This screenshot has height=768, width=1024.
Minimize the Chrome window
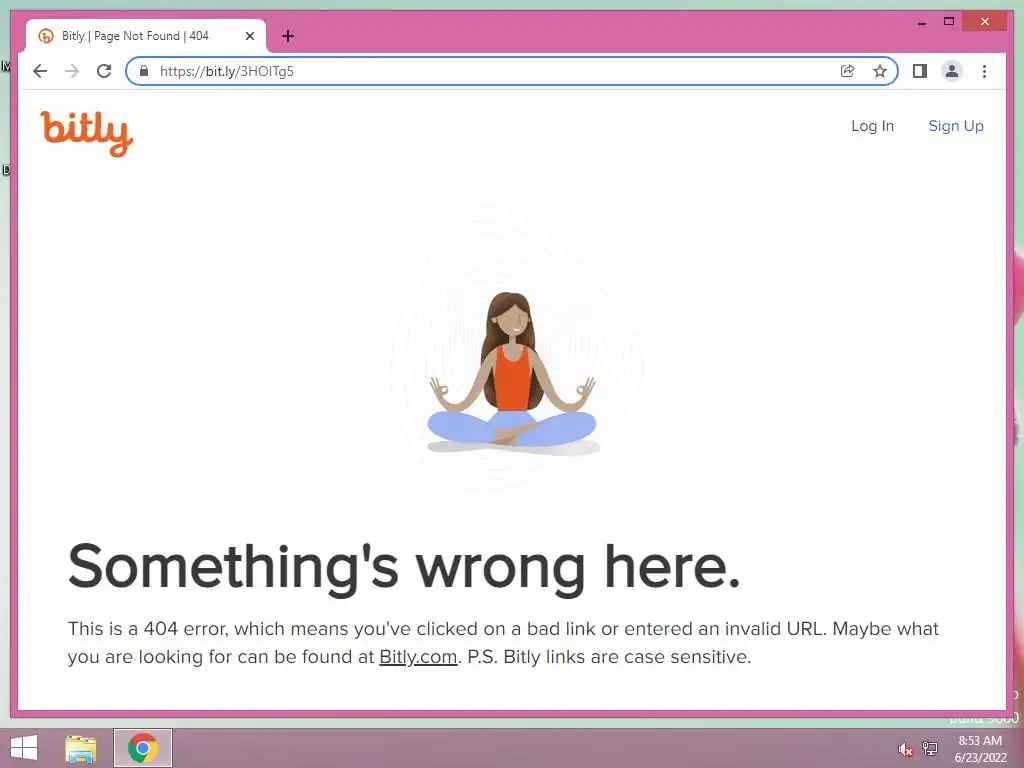coord(921,22)
